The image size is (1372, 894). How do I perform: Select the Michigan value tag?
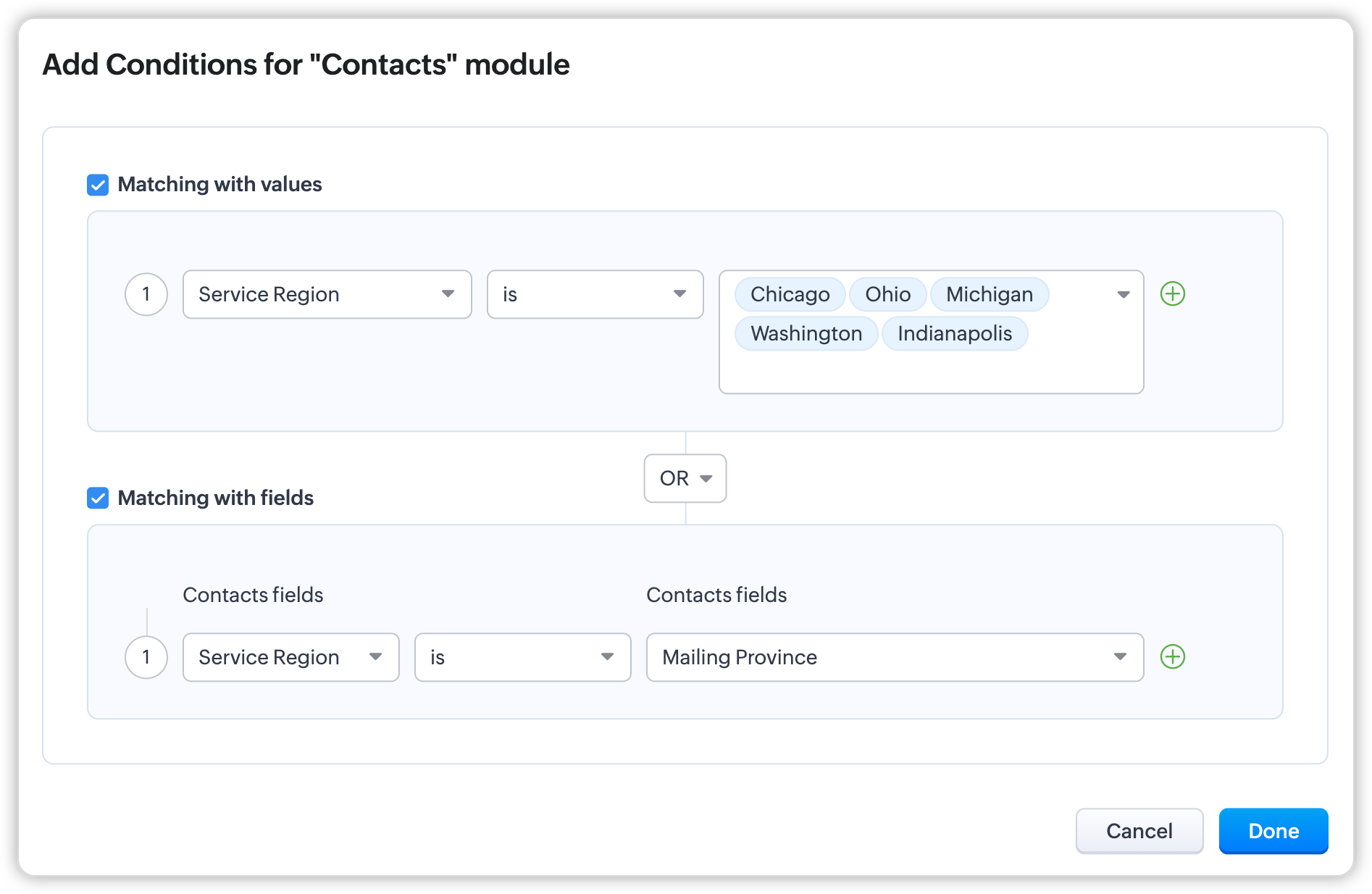pos(989,294)
